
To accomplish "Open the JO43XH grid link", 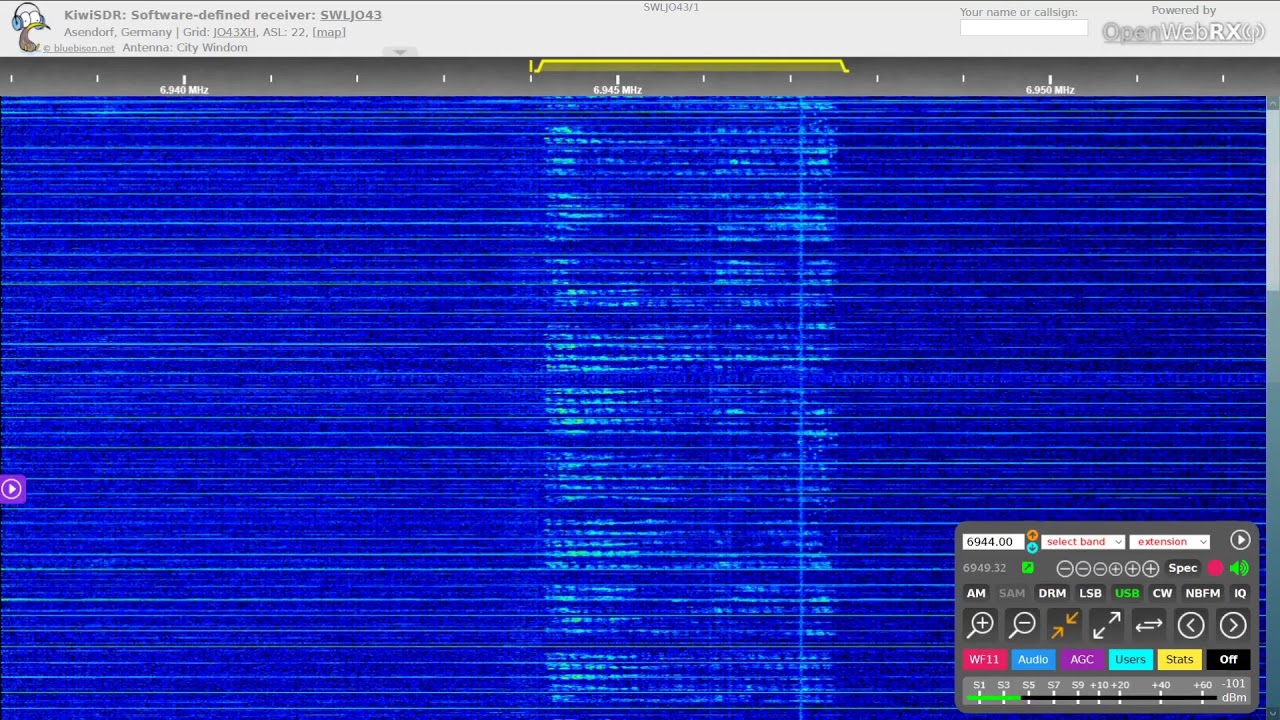I will (235, 32).
